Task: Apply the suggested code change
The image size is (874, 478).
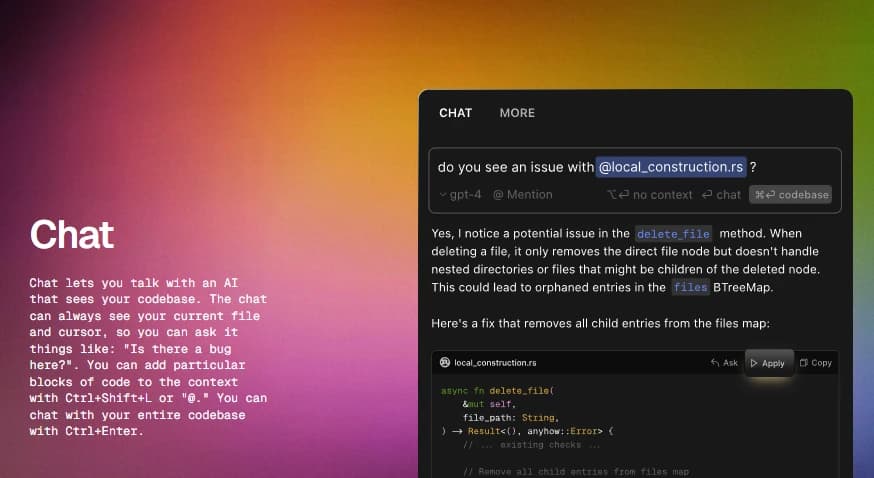Action: tap(769, 363)
